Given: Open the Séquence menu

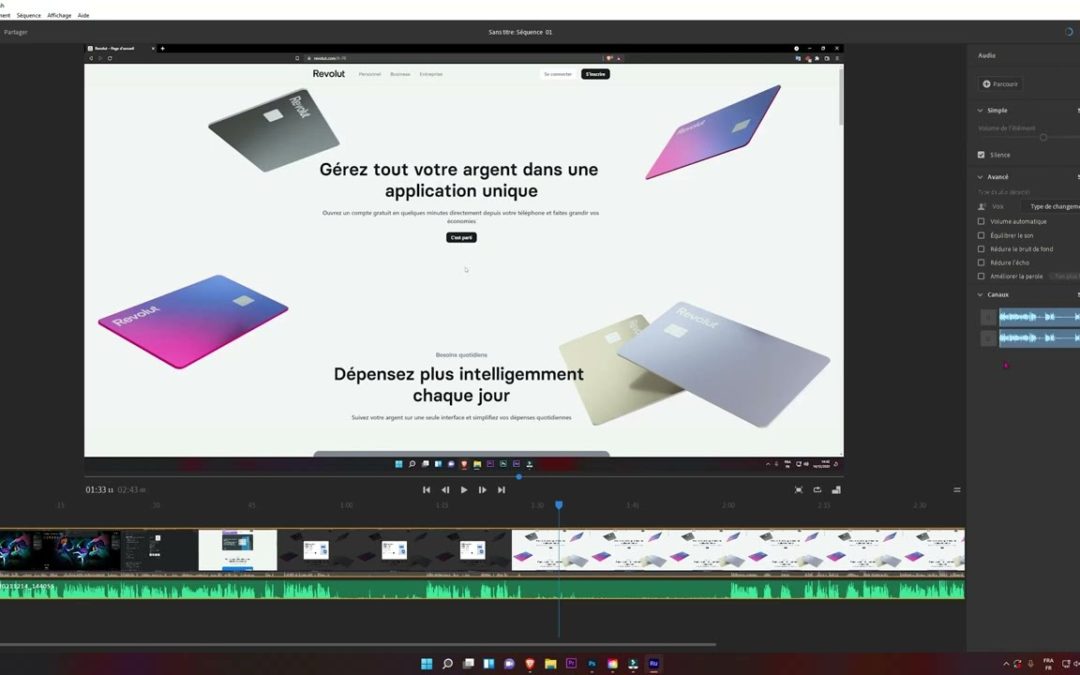Looking at the screenshot, I should pyautogui.click(x=28, y=15).
